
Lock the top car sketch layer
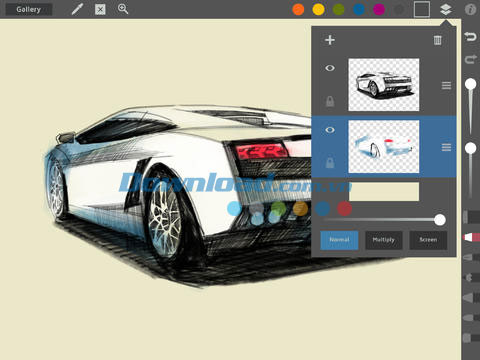(x=330, y=101)
